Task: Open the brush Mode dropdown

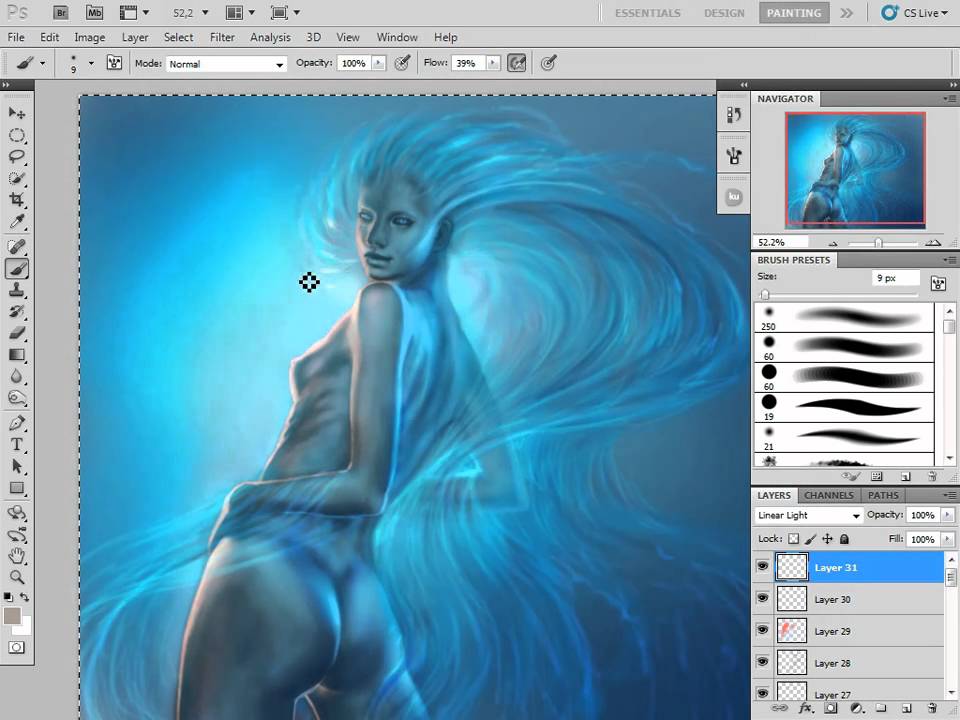Action: [226, 64]
